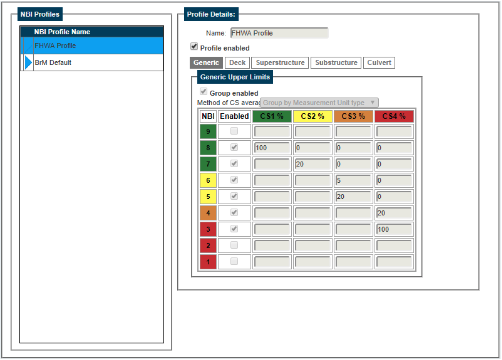This screenshot has width=502, height=360.
Task: Enable the NBI 2 row checkbox
Action: (x=234, y=245)
